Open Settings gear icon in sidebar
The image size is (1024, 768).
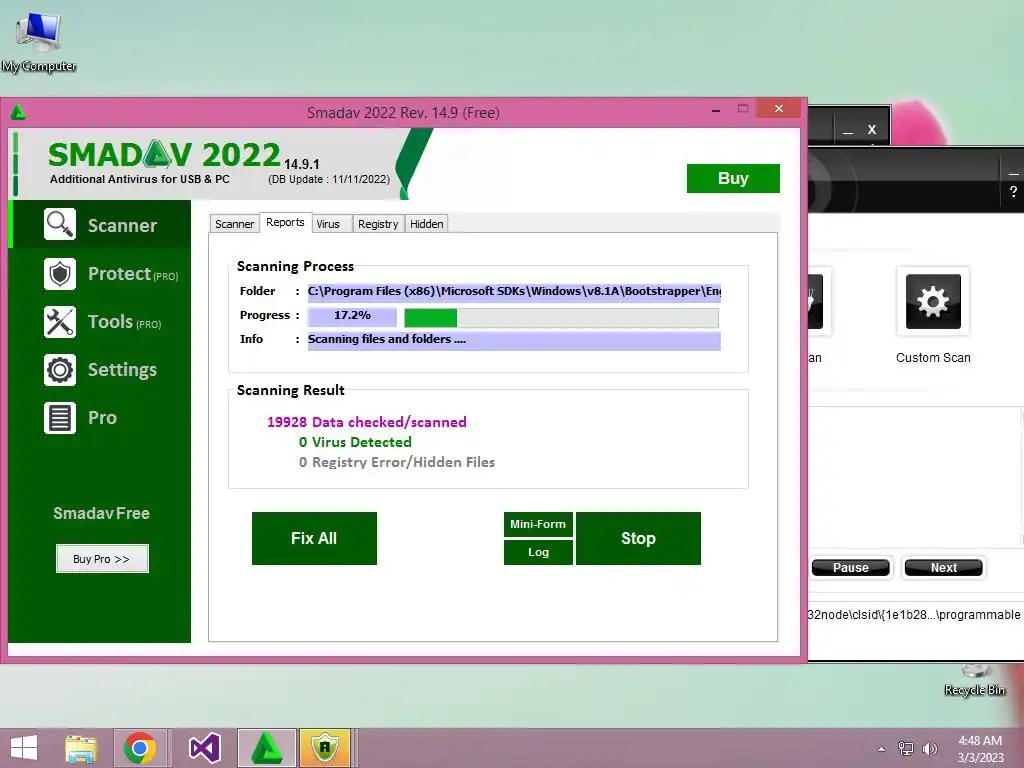[x=60, y=370]
